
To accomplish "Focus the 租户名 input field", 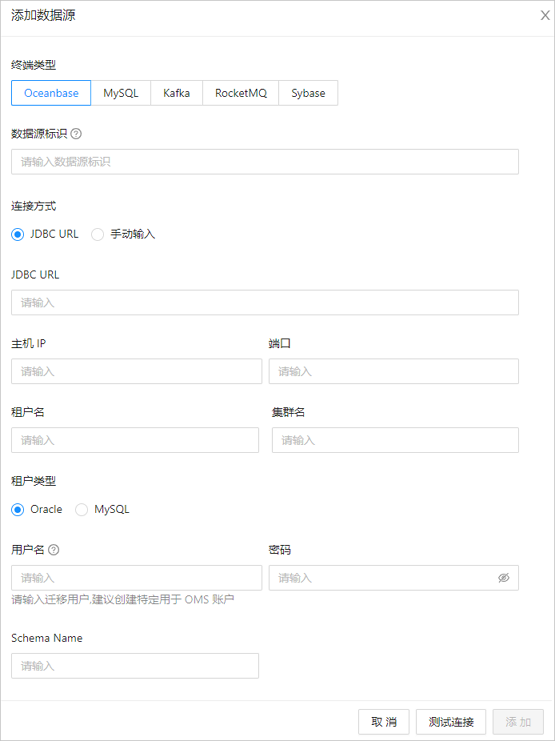I will 135,440.
